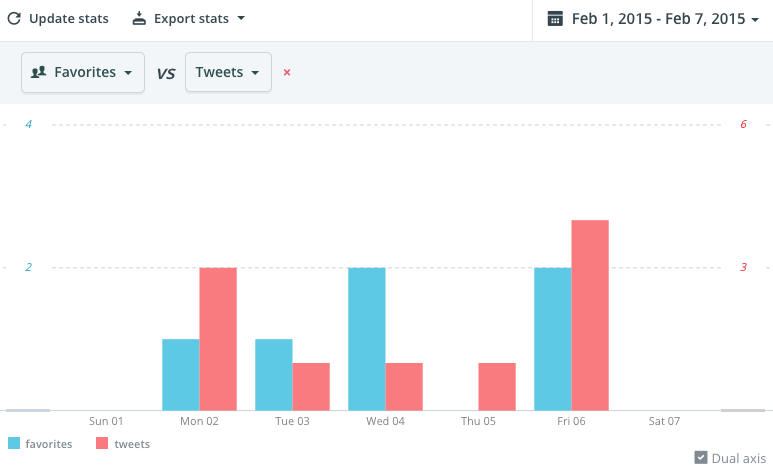Click the red tweets legend color swatch
Screen dimensions: 773x470
pos(102,443)
